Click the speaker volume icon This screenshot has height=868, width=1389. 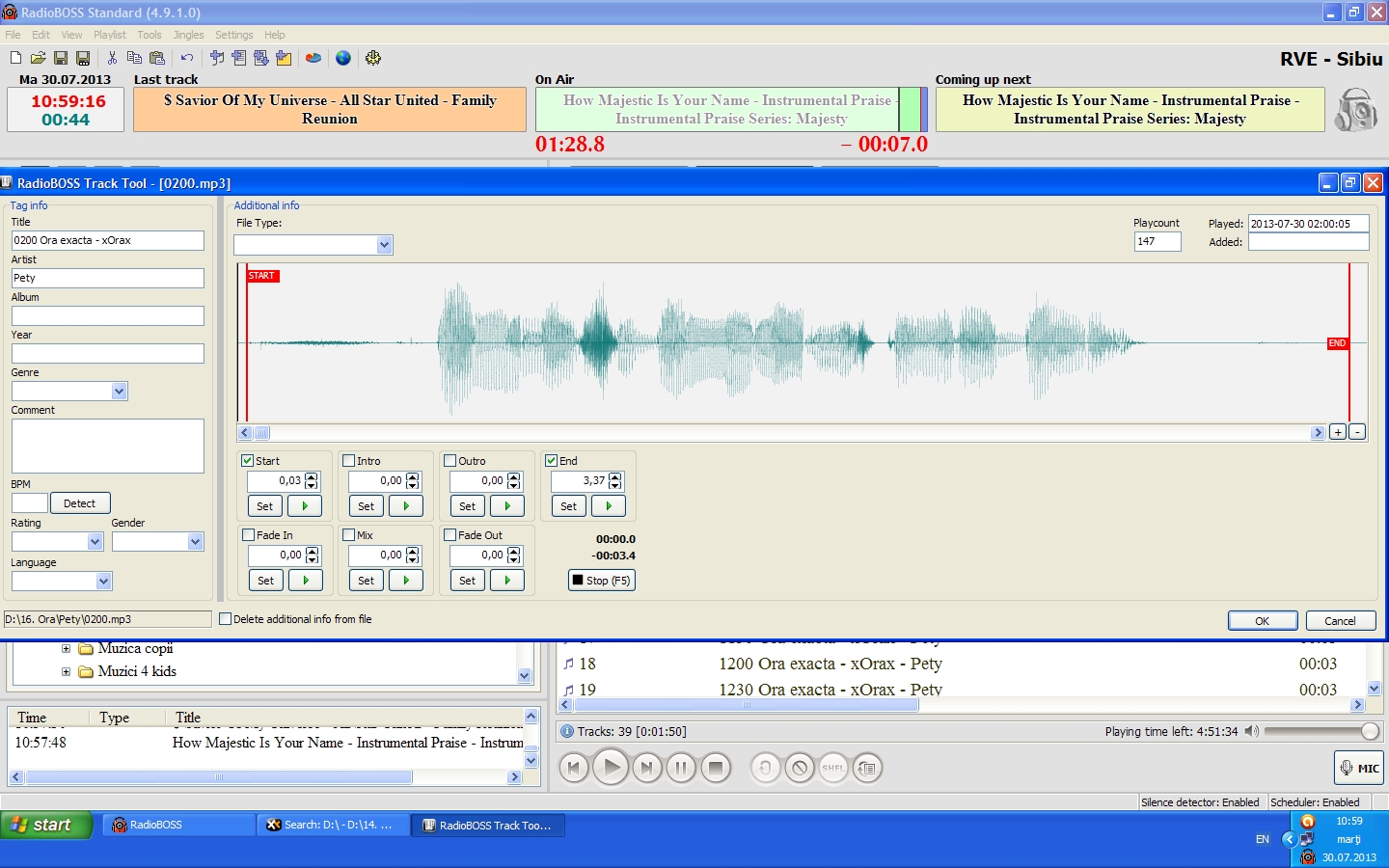(1251, 731)
